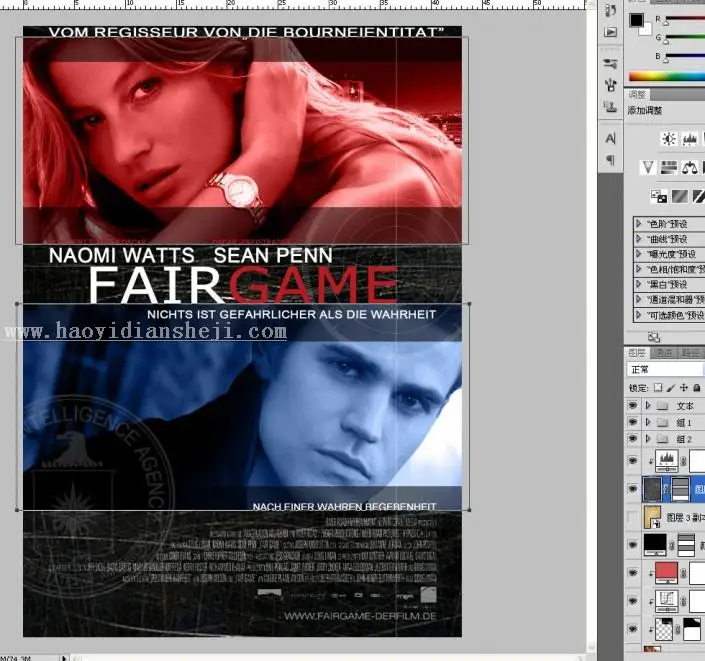Viewport: 705px width, 661px height.
Task: Add a Posterize adjustment icon
Action: click(679, 197)
